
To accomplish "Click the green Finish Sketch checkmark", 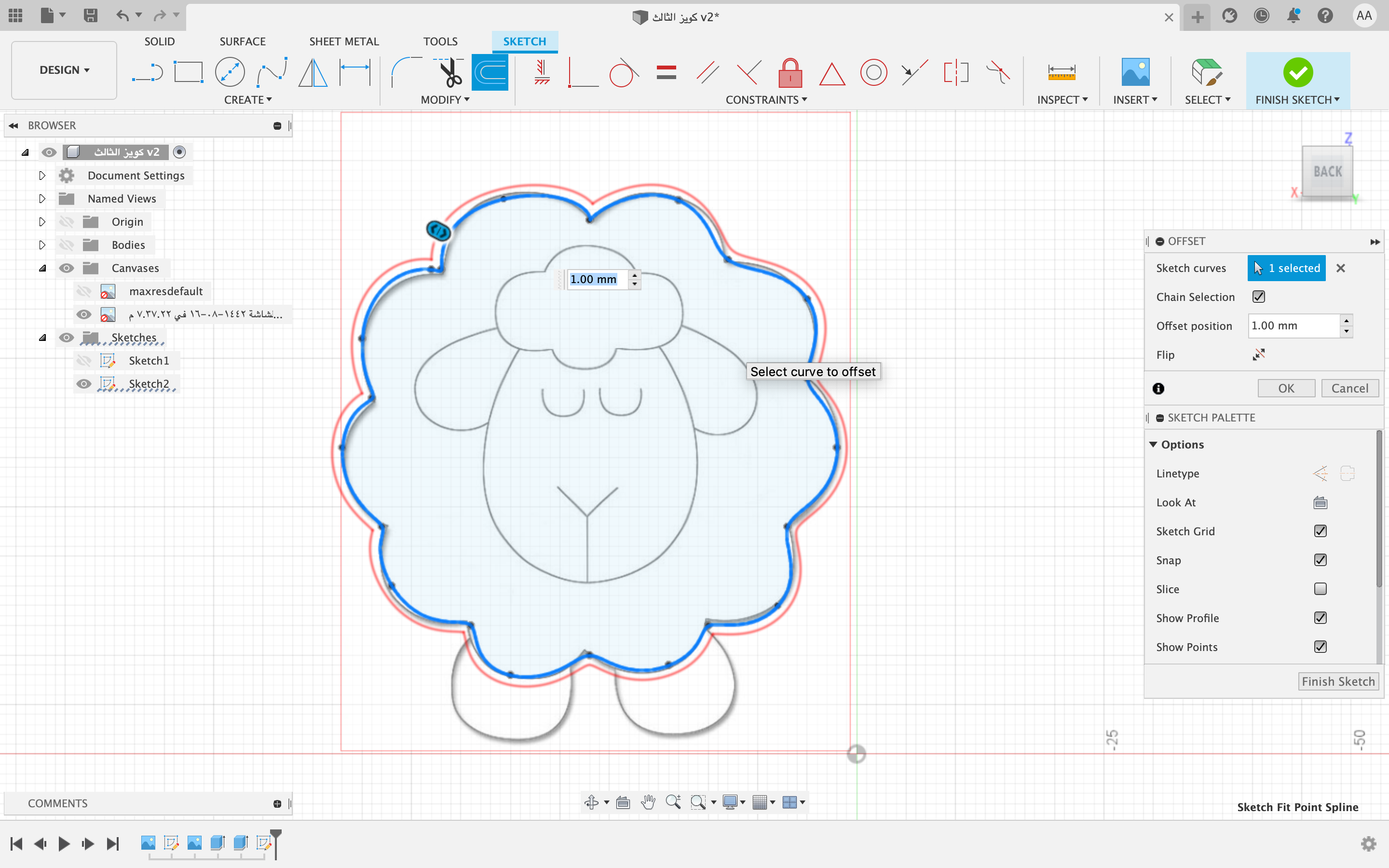I will click(1297, 73).
